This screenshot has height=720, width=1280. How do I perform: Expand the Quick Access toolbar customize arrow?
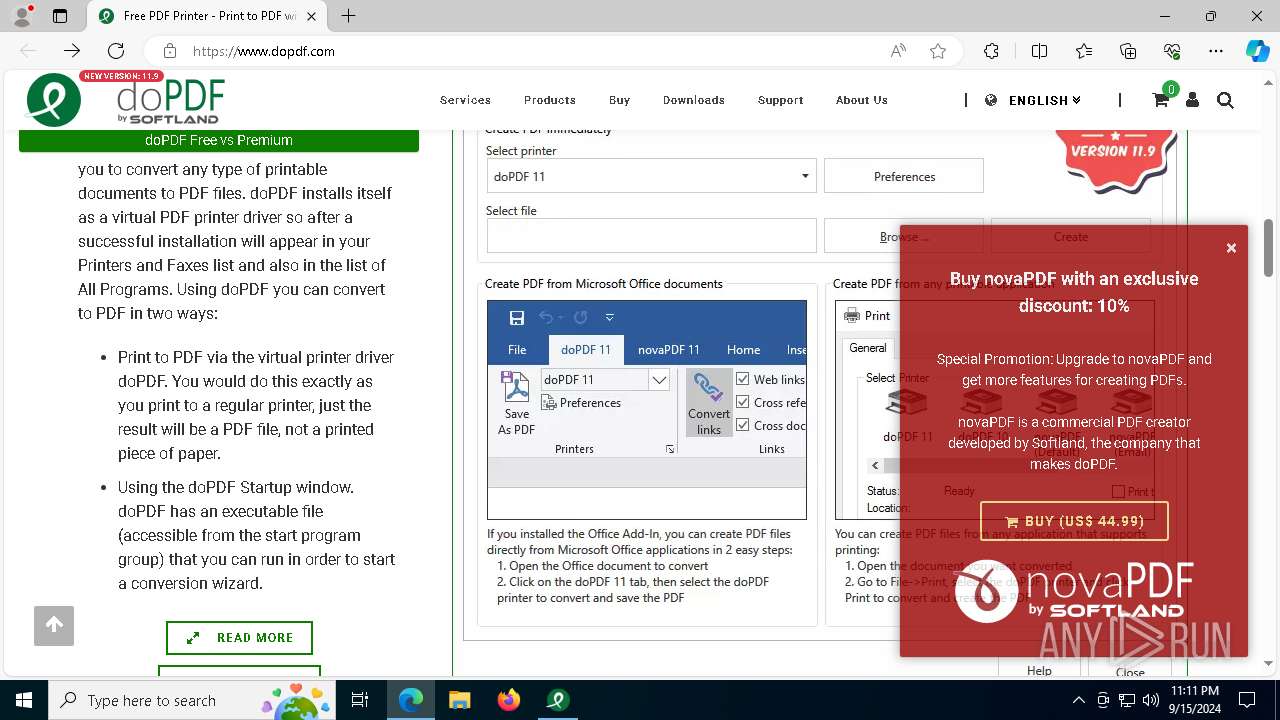point(609,318)
